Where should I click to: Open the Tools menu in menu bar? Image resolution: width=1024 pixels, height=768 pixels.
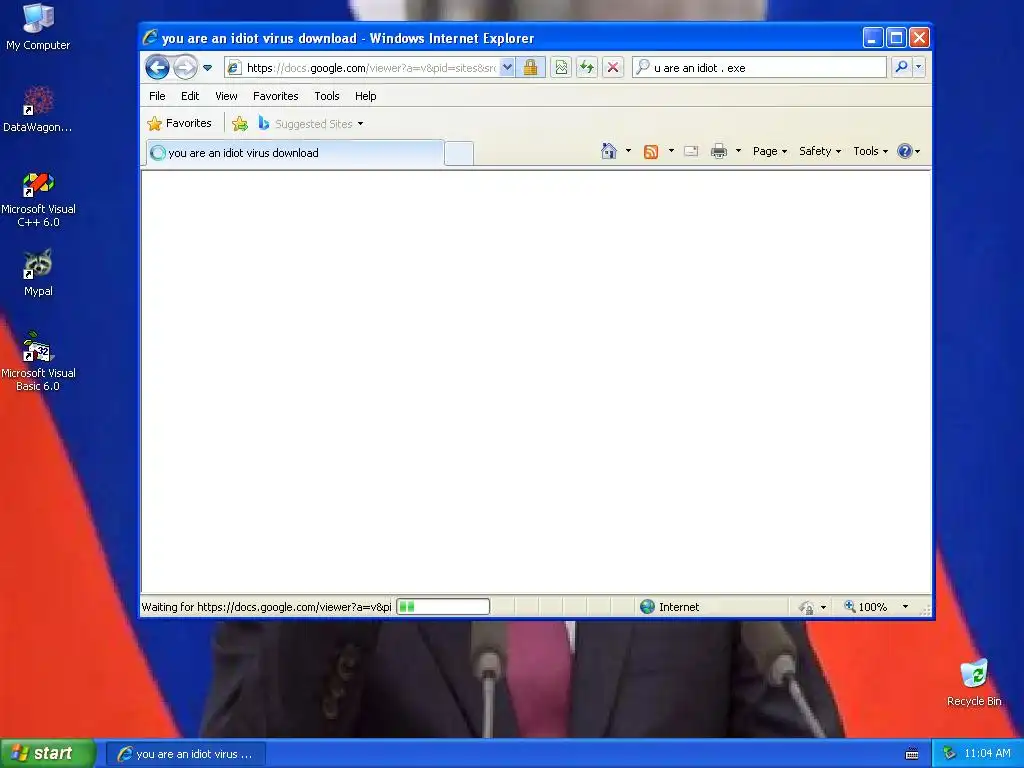click(x=327, y=96)
